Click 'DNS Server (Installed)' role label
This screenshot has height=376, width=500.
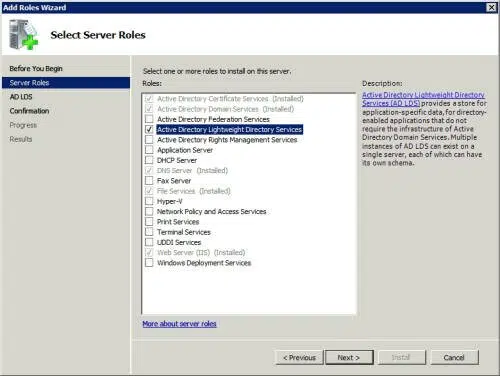192,170
